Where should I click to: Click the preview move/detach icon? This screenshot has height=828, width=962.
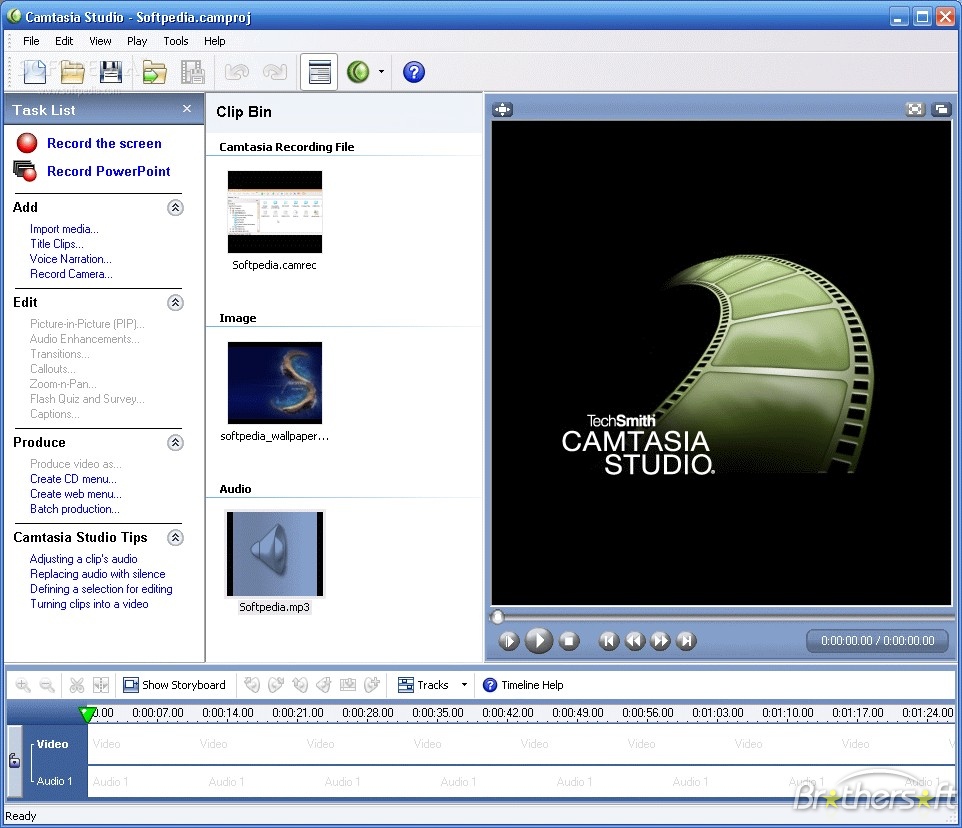(502, 110)
